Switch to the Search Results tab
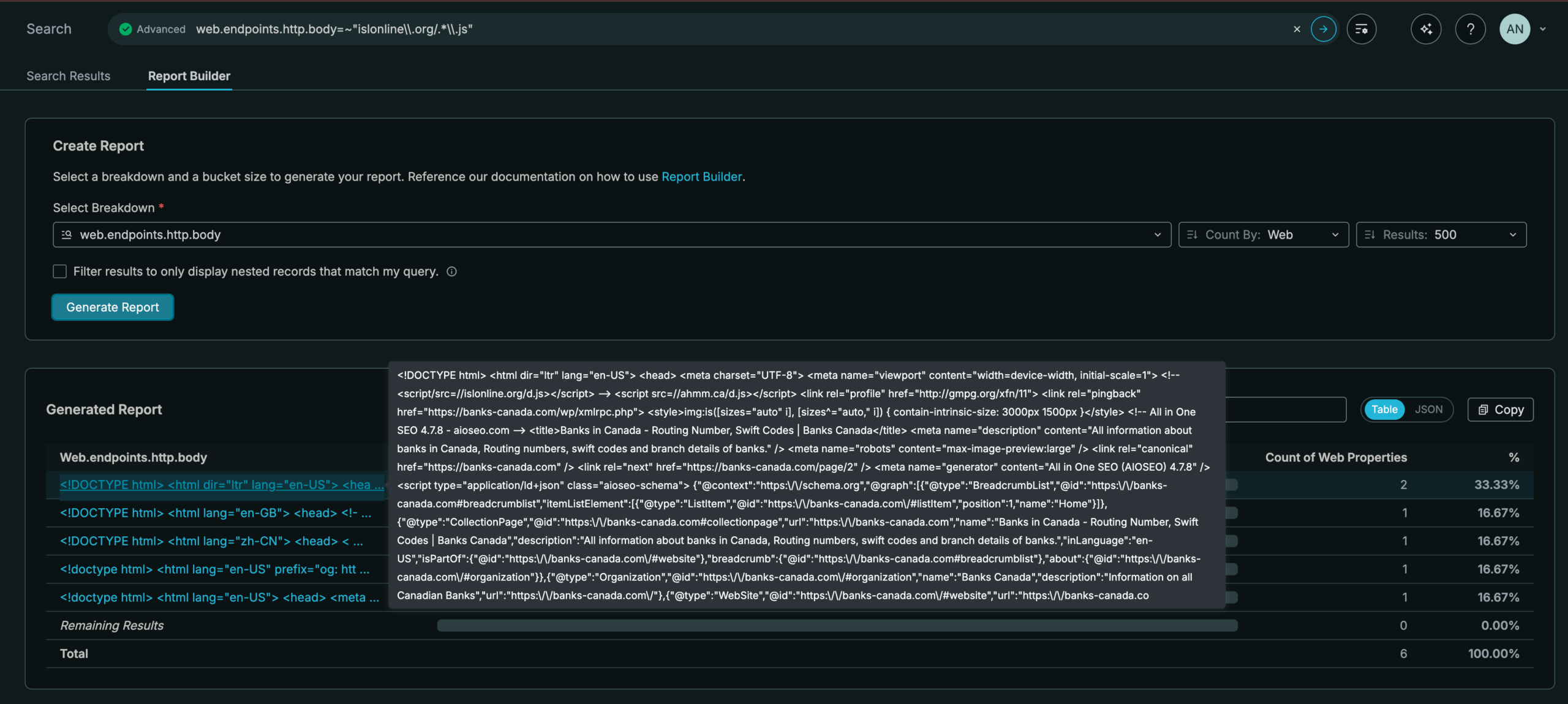1568x704 pixels. tap(68, 76)
